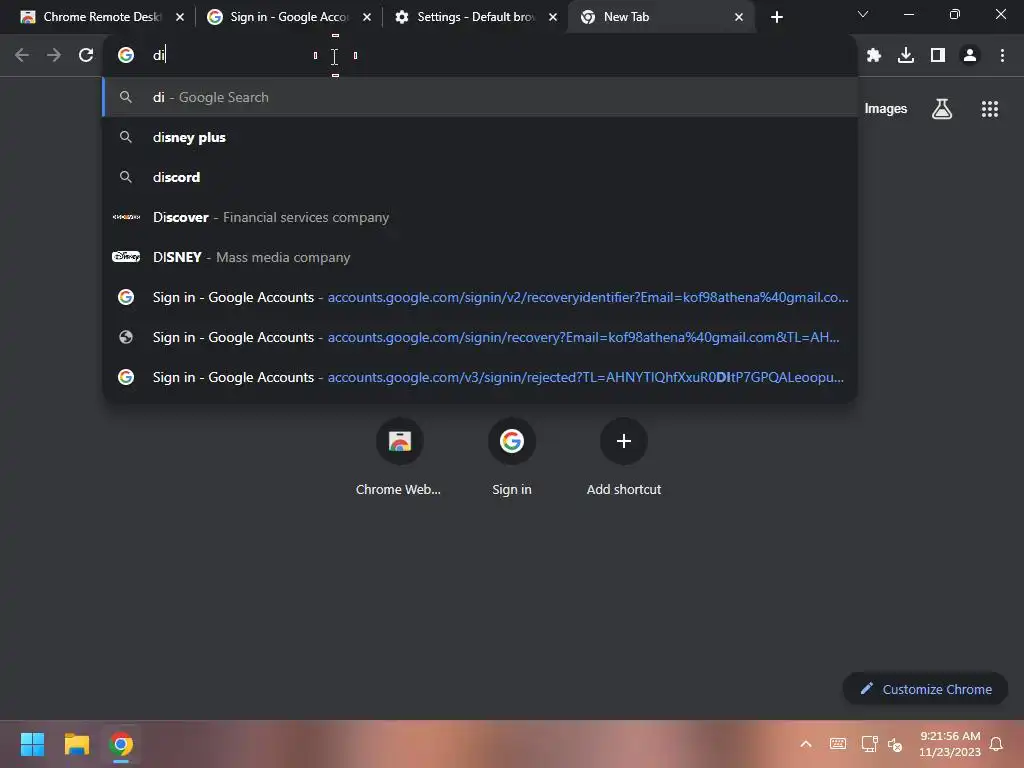Screen dimensions: 1024x768
Task: Open the profile avatar icon
Action: 970,56
